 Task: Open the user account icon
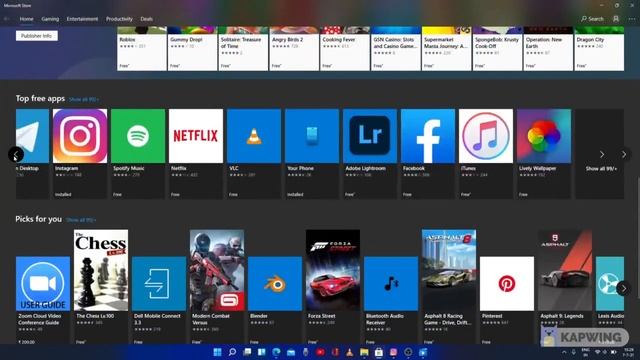[616, 19]
